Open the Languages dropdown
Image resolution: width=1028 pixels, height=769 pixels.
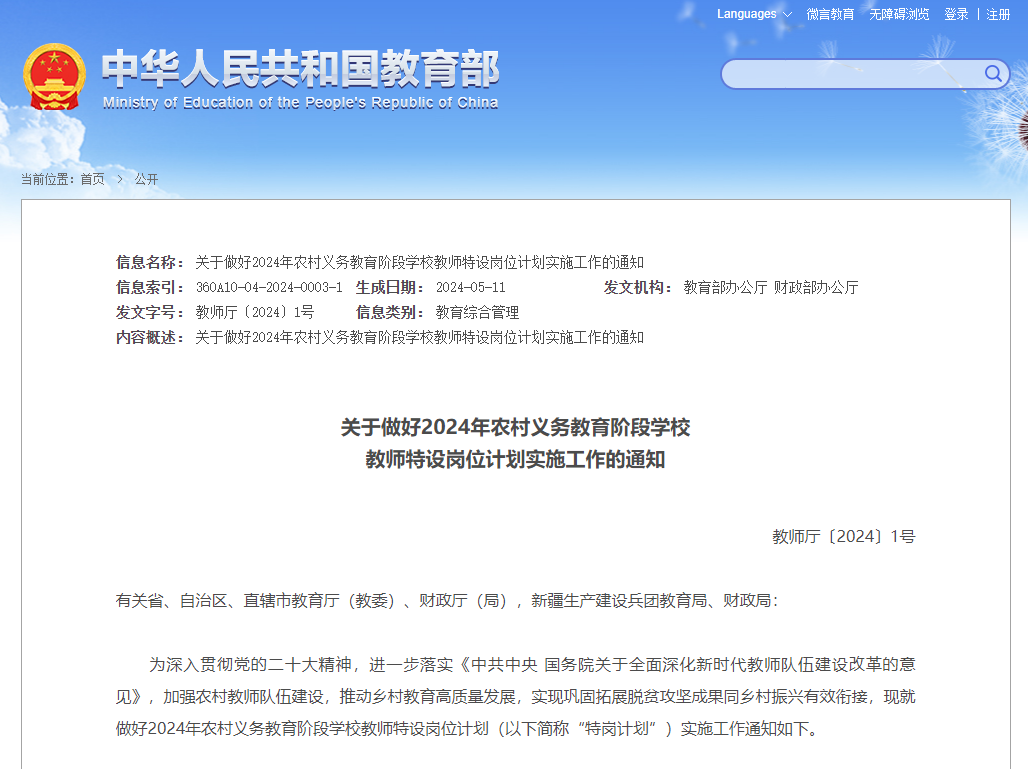754,14
